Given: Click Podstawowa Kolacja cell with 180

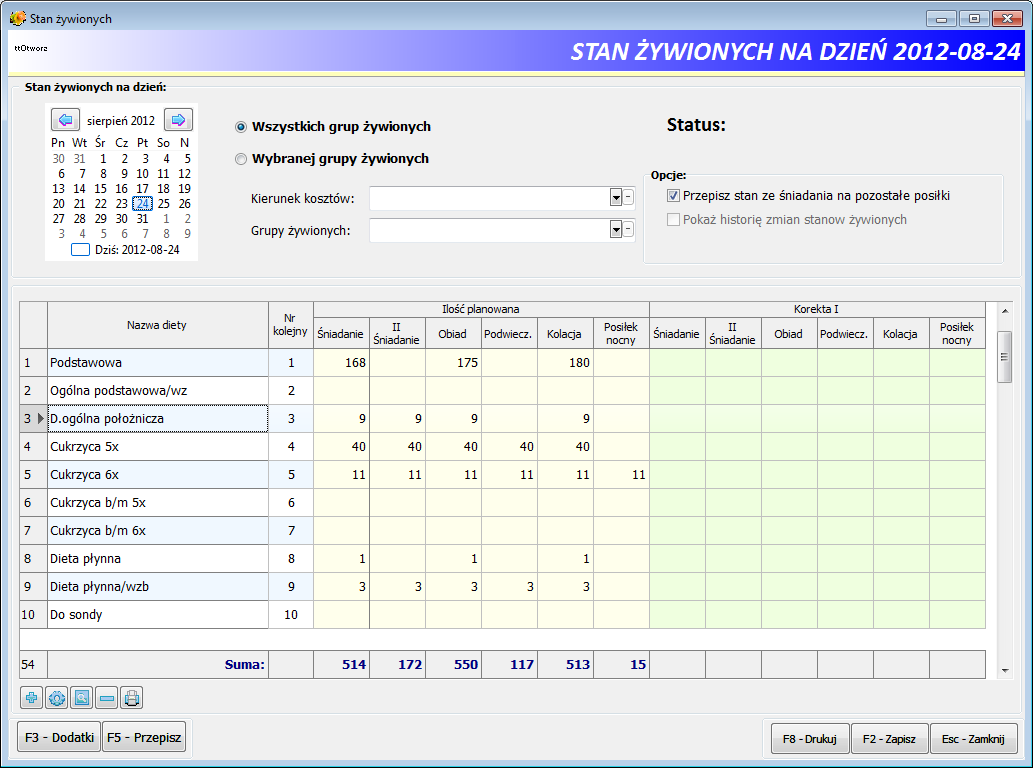Looking at the screenshot, I should tap(565, 362).
